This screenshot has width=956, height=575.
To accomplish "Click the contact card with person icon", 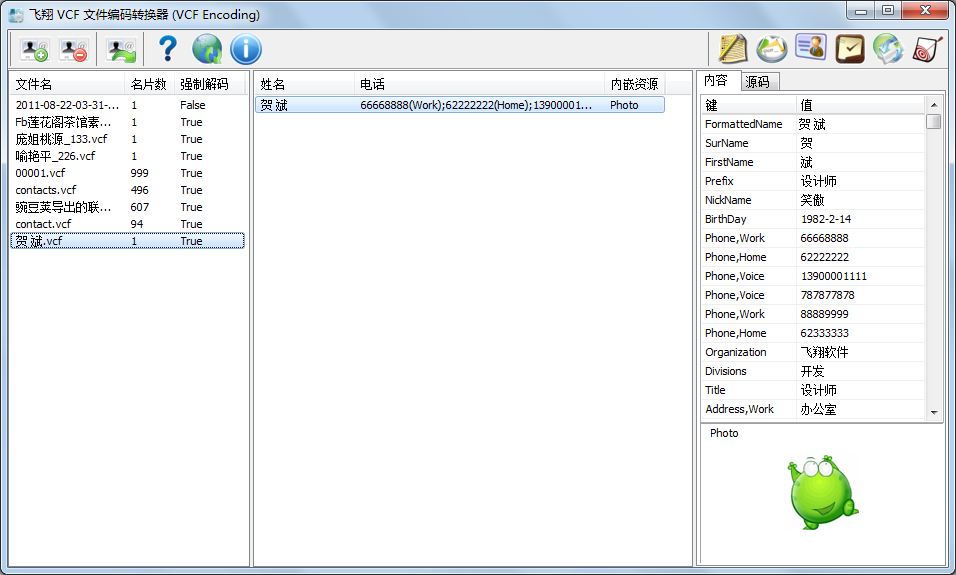I will [811, 47].
